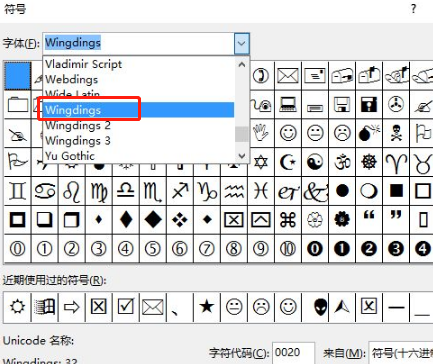Select the black solid circle symbol
433x364 pixels.
[342, 191]
